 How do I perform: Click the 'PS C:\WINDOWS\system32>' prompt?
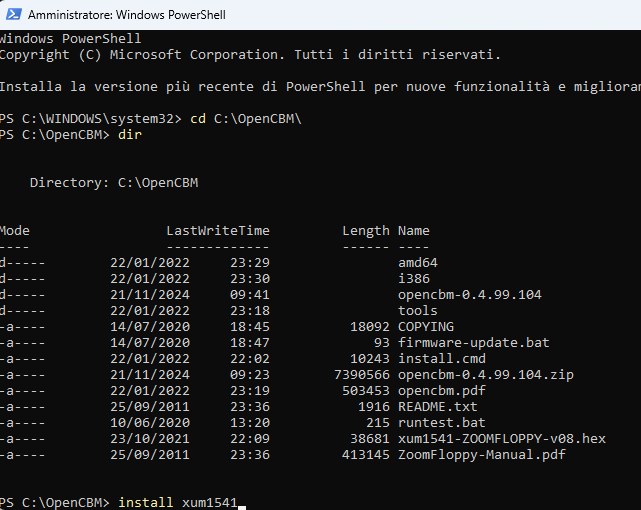click(90, 119)
